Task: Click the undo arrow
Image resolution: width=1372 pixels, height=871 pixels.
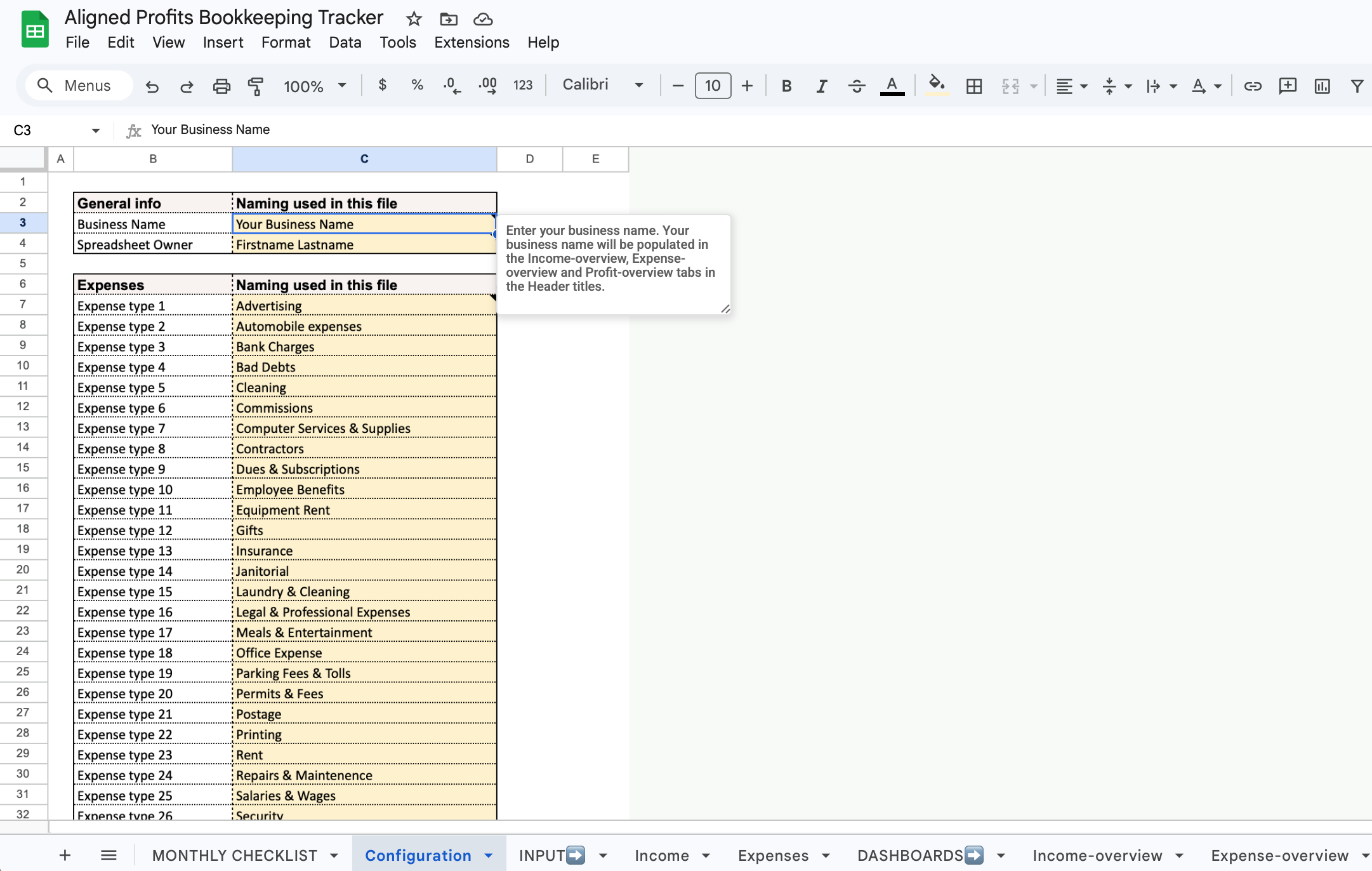Action: pyautogui.click(x=152, y=86)
